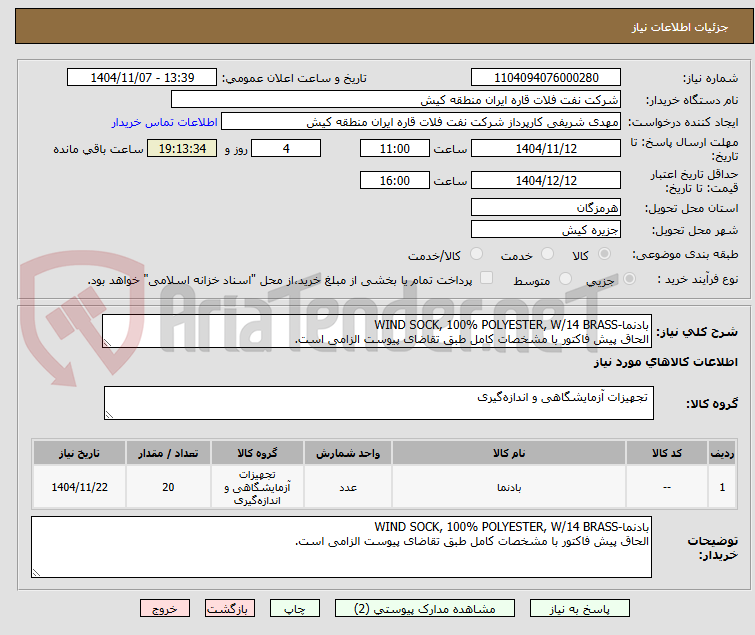
Task: Click the delivery city field جزیره کیش
Action: pyautogui.click(x=546, y=230)
